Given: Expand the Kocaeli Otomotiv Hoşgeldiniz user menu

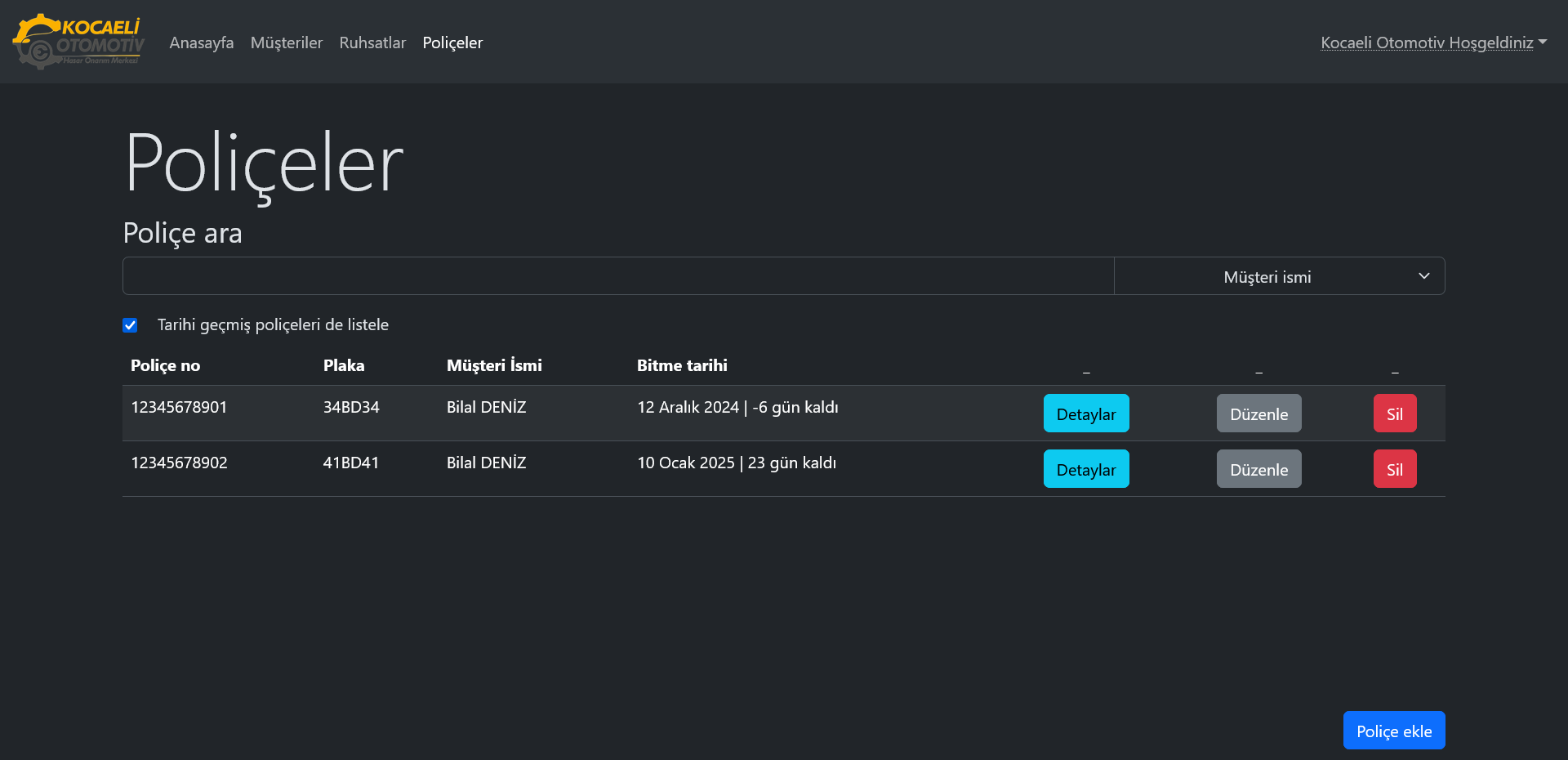Looking at the screenshot, I should 1432,42.
